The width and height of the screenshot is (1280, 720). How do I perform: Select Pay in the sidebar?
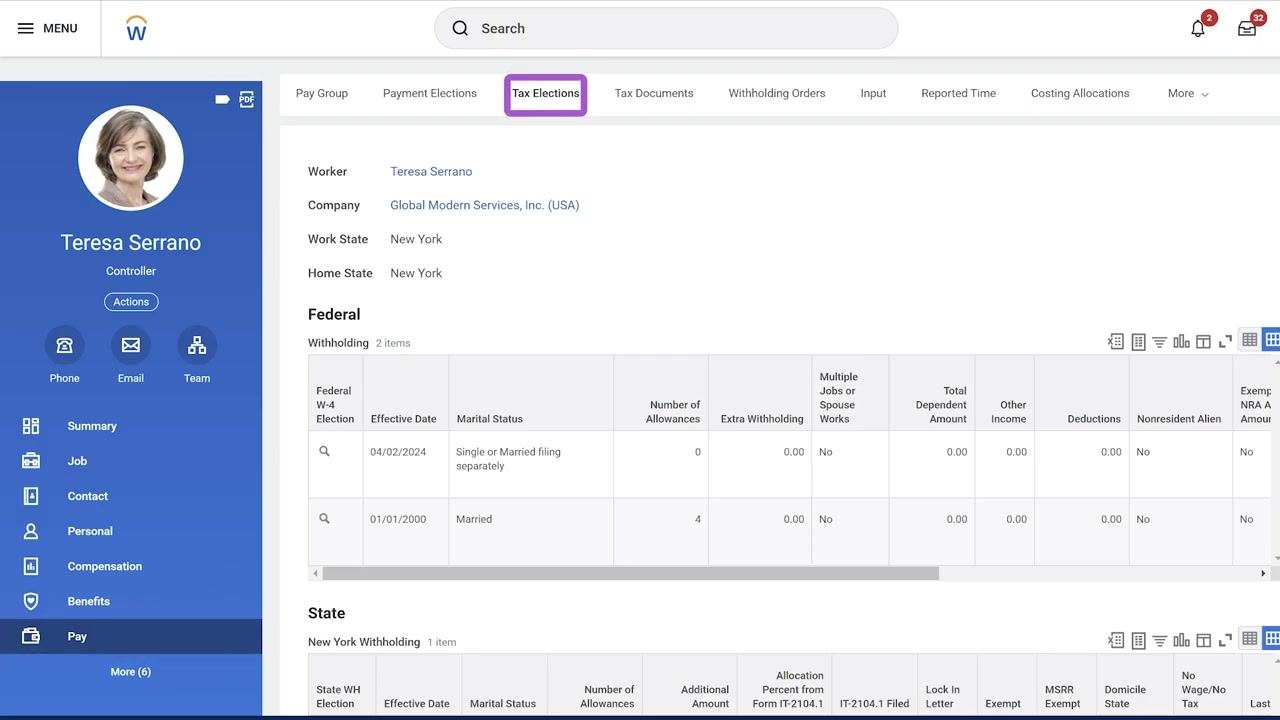tap(131, 636)
